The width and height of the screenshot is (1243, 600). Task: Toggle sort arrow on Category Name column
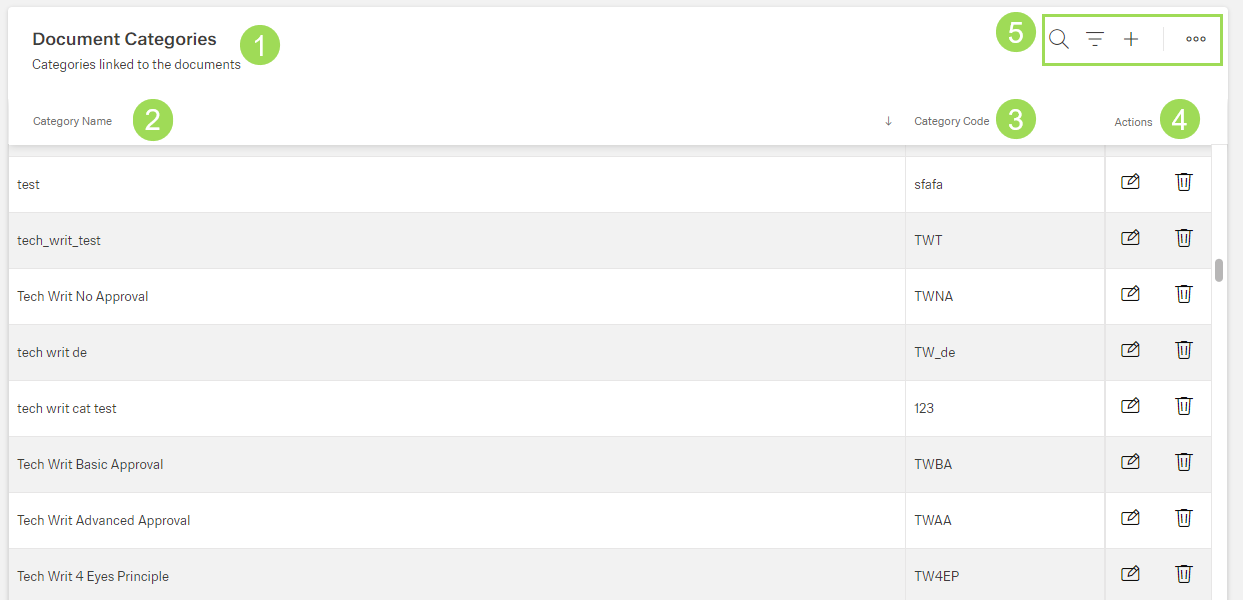[888, 122]
